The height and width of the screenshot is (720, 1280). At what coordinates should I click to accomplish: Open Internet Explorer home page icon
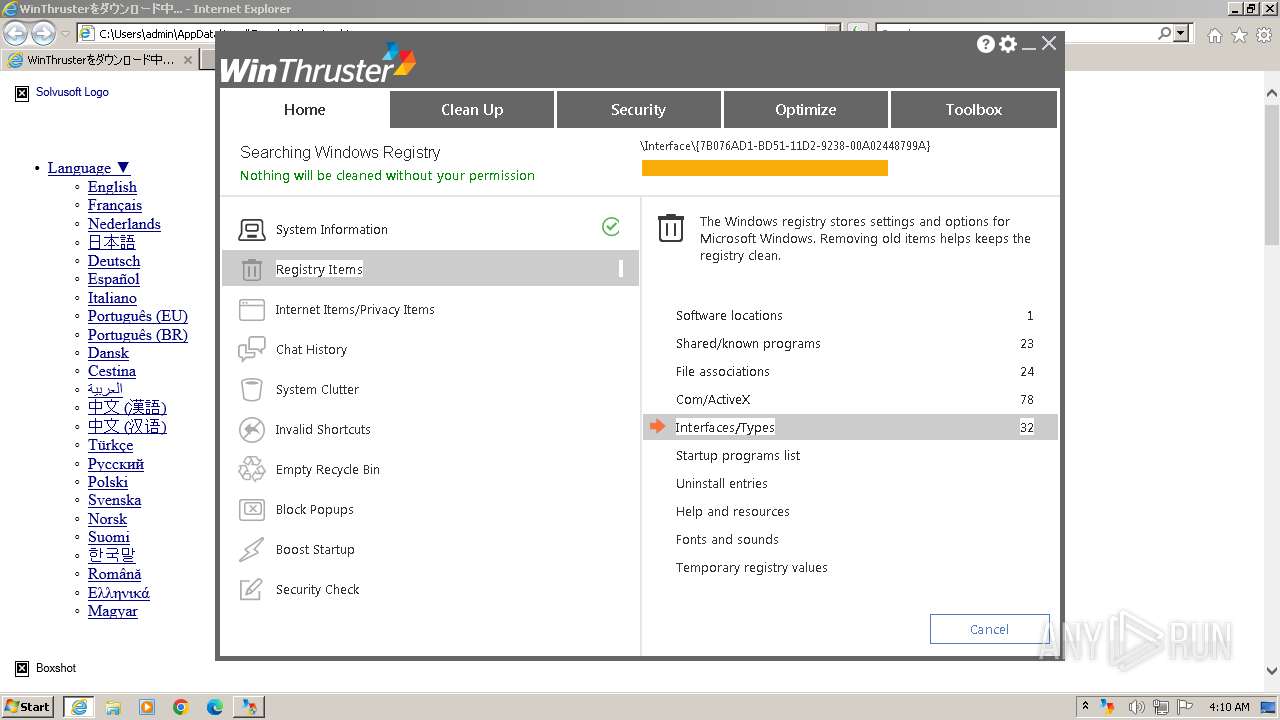[1215, 35]
